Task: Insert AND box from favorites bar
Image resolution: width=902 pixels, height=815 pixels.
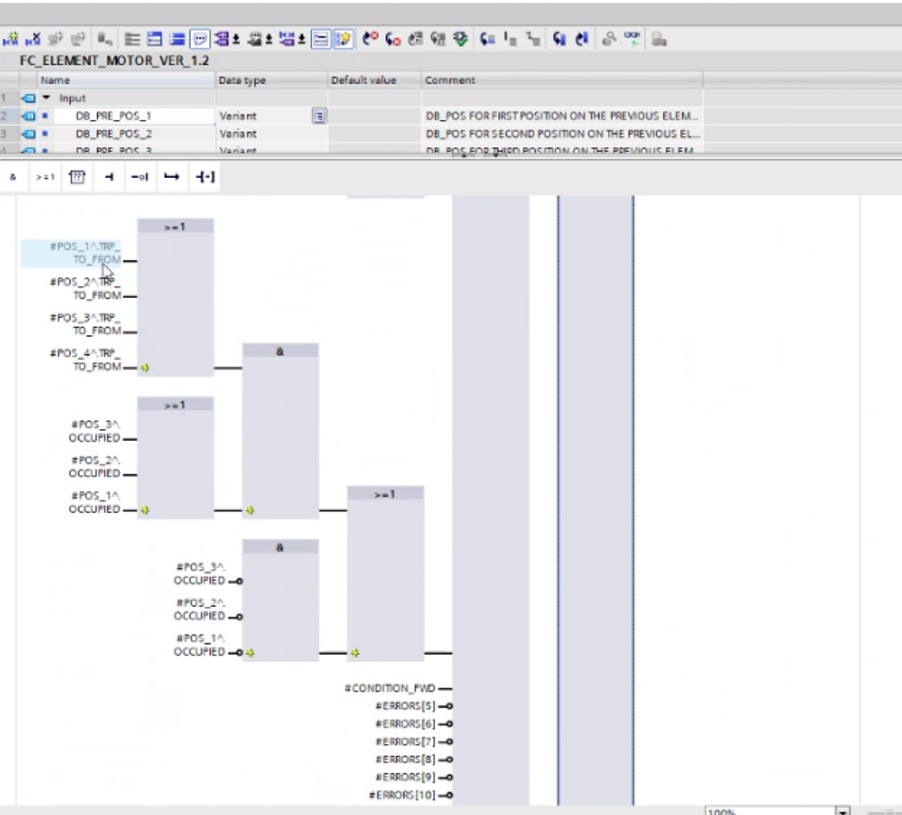Action: coord(13,177)
